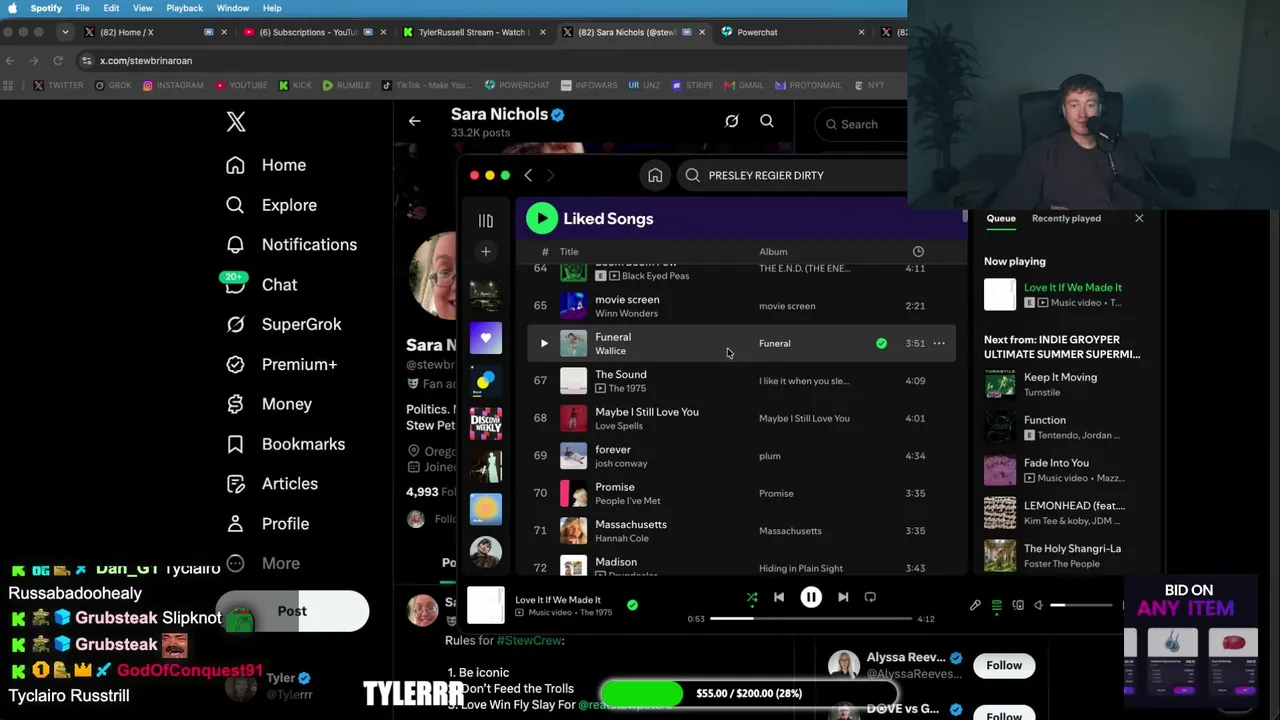Skip to the next track
The width and height of the screenshot is (1280, 720).
tap(843, 597)
